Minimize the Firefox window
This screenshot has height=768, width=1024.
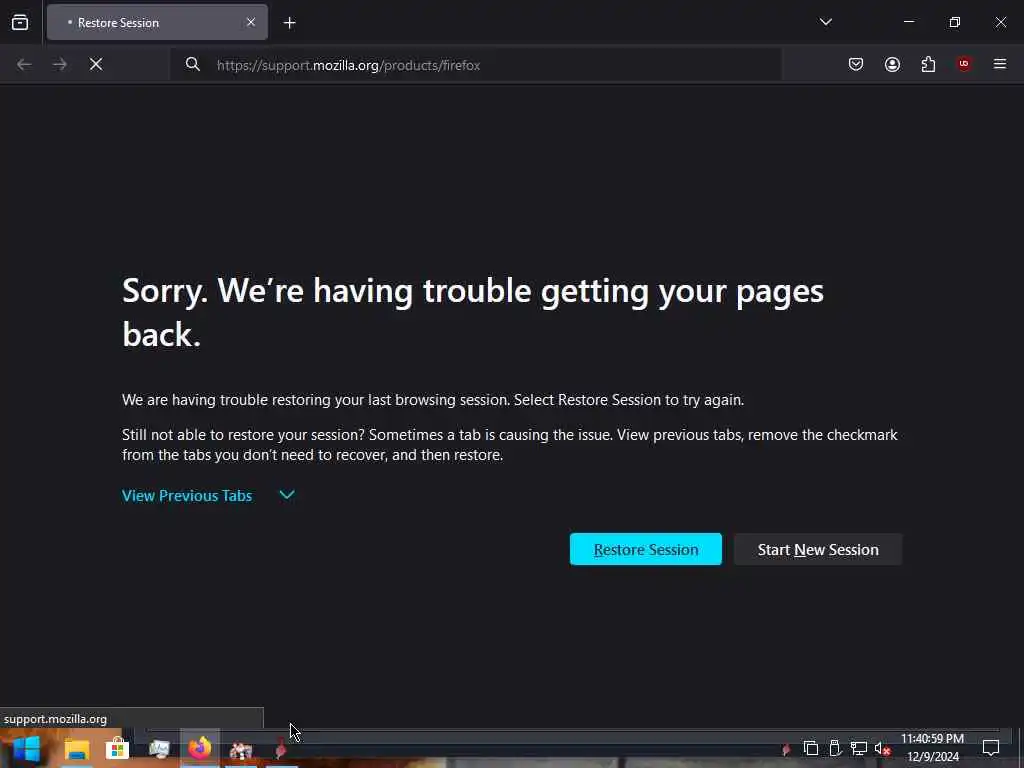pos(908,22)
